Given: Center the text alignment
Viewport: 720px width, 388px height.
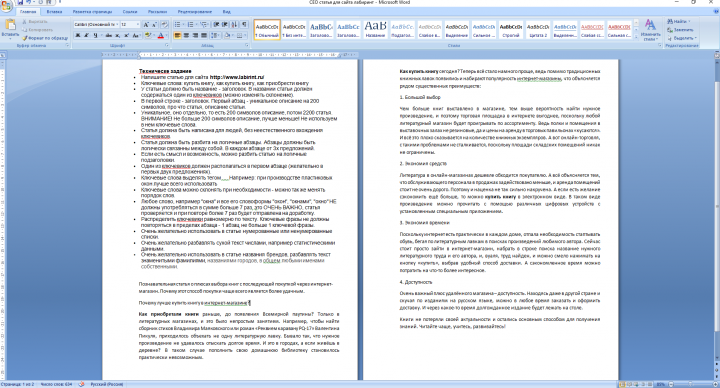Looking at the screenshot, I should click(186, 35).
